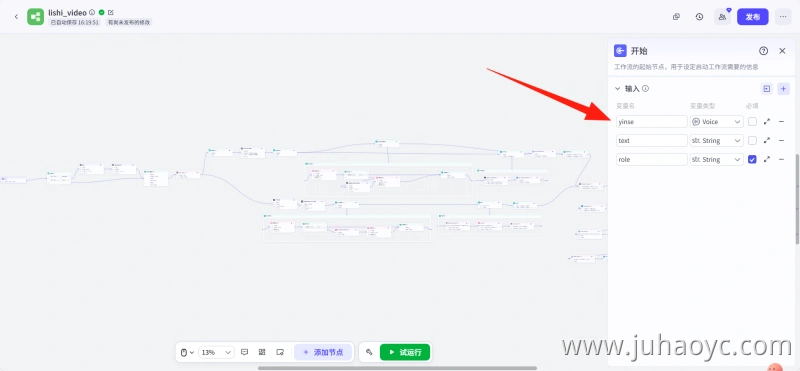Image resolution: width=800 pixels, height=371 pixels.
Task: Enable required checkbox for yinse
Action: [x=752, y=121]
